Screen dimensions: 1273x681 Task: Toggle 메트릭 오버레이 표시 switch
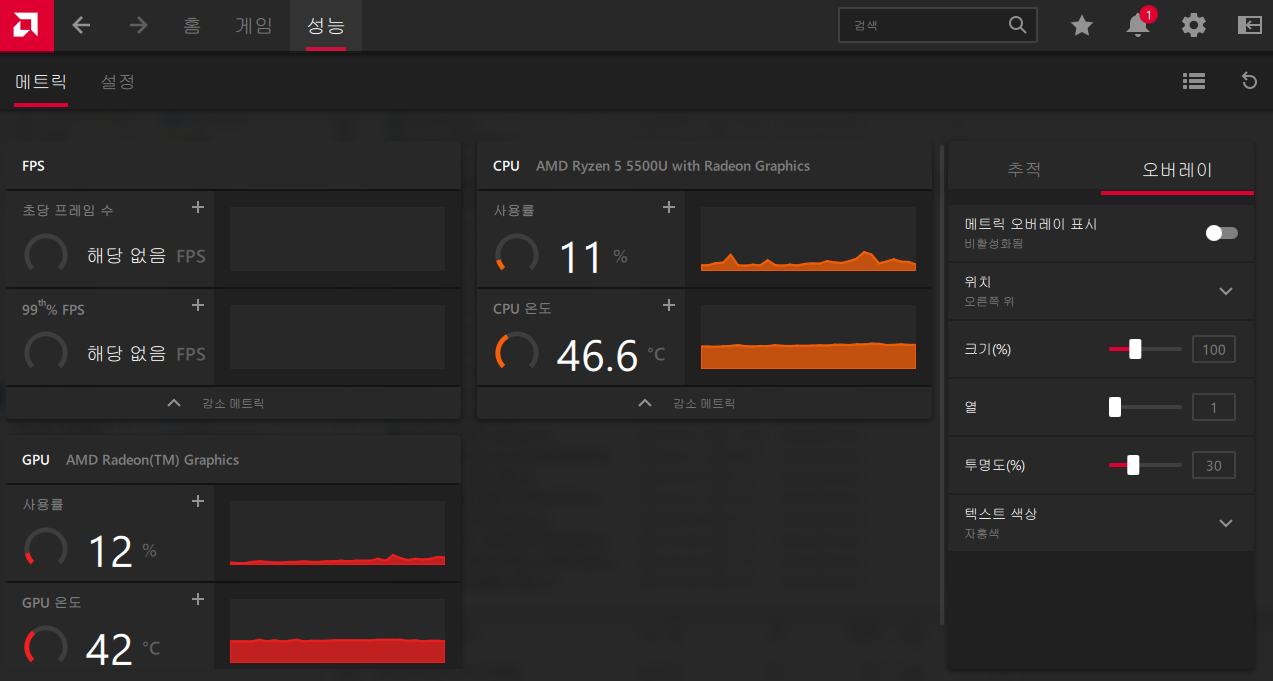[1221, 233]
